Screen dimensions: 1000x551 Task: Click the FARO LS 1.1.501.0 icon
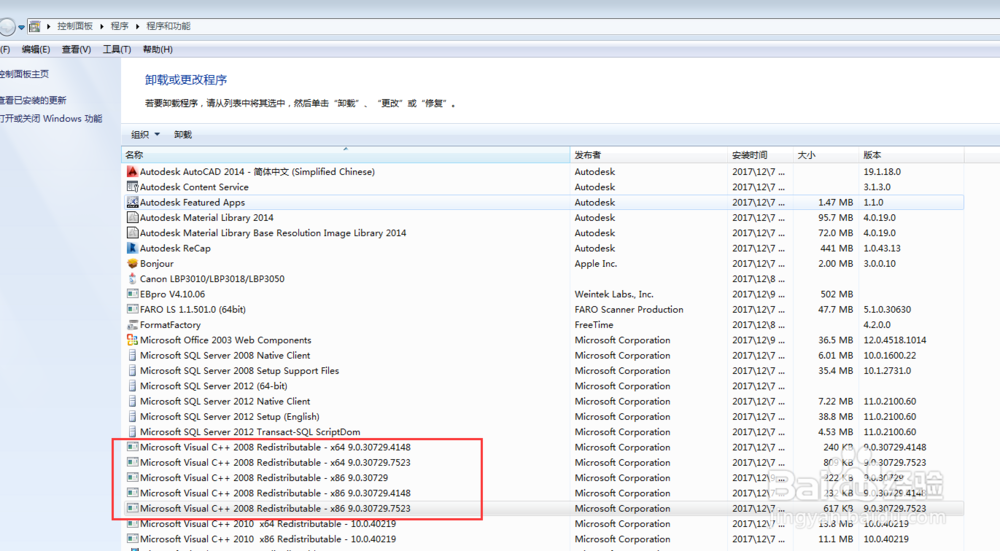tap(133, 309)
